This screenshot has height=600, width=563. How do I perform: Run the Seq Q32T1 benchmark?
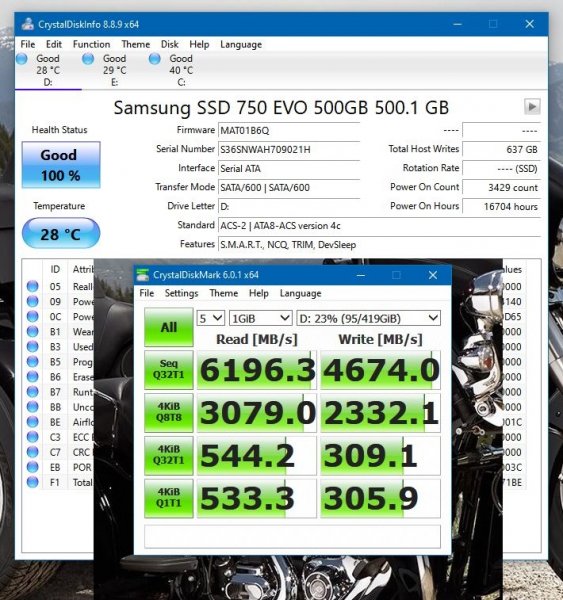(x=169, y=370)
